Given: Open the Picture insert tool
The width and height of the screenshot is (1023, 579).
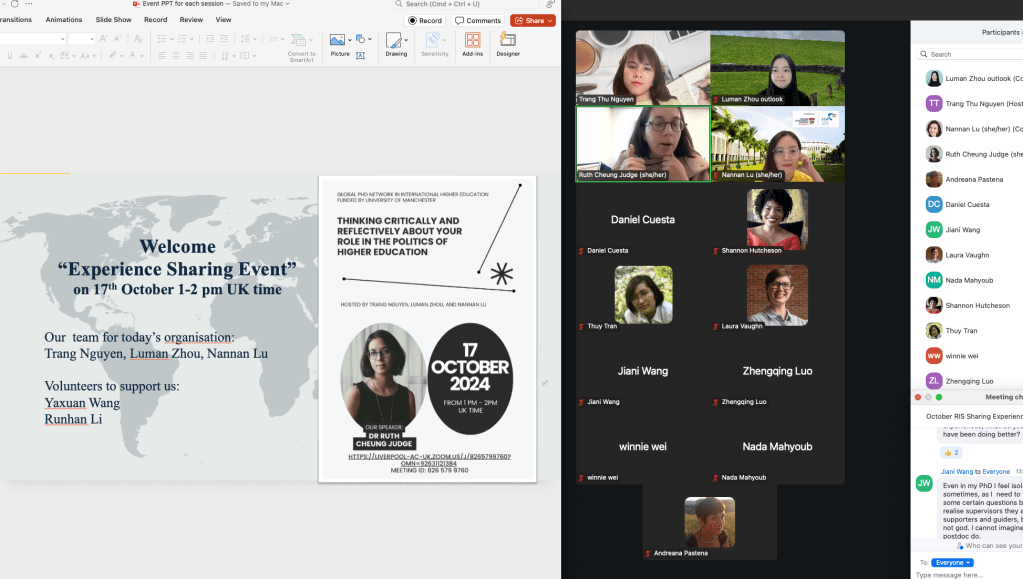Looking at the screenshot, I should point(337,41).
